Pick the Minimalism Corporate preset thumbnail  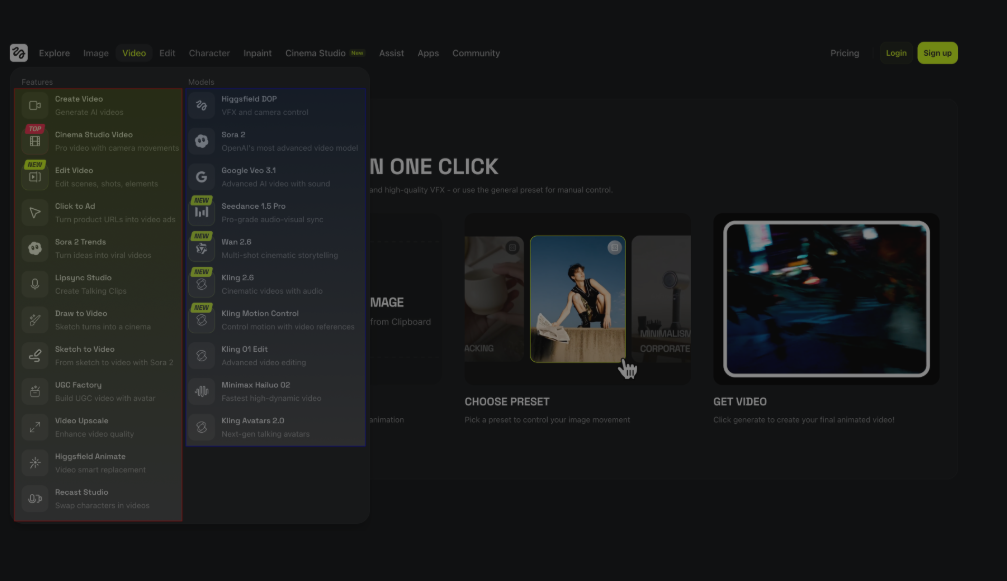click(661, 299)
